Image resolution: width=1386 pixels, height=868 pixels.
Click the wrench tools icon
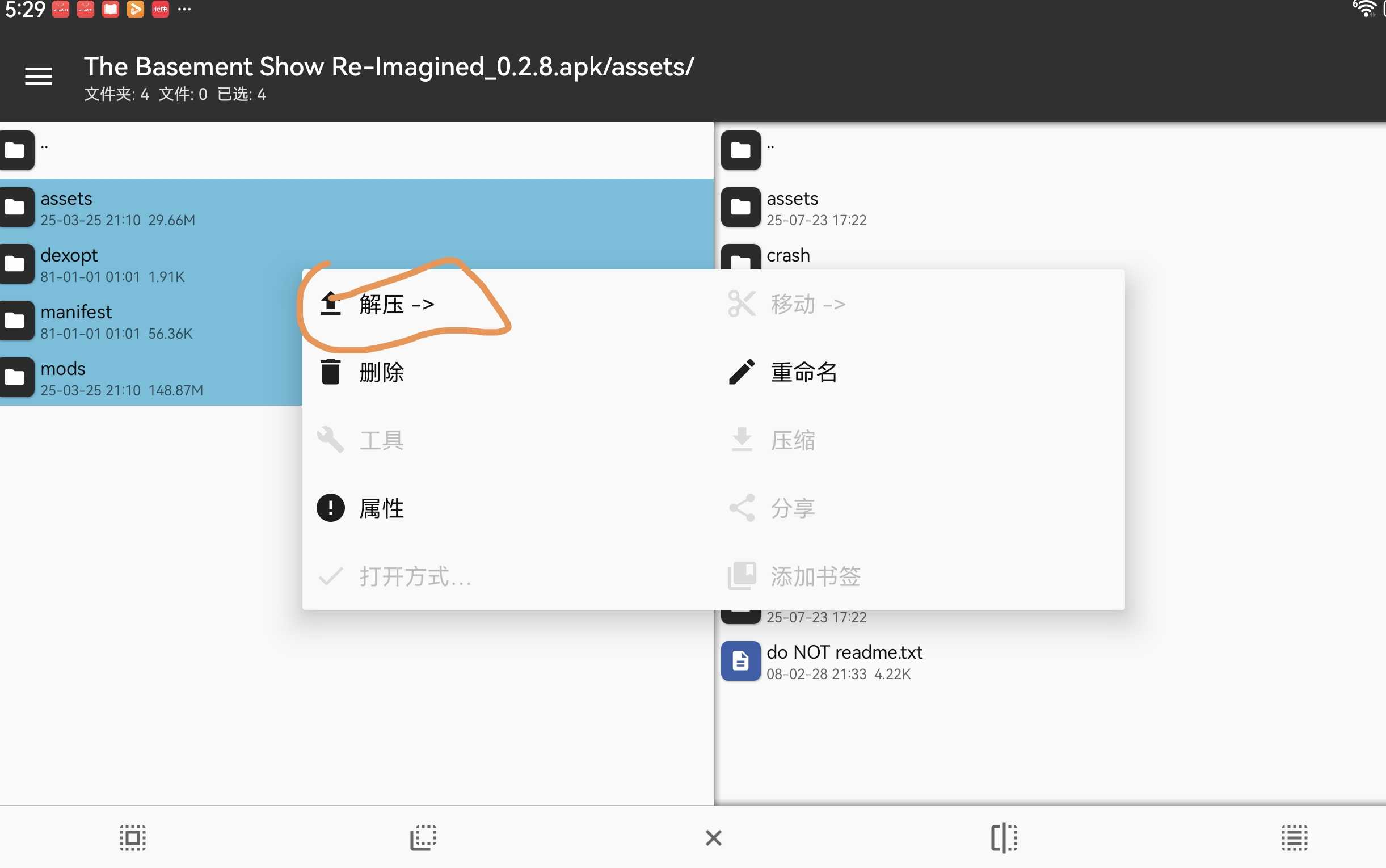pos(331,440)
